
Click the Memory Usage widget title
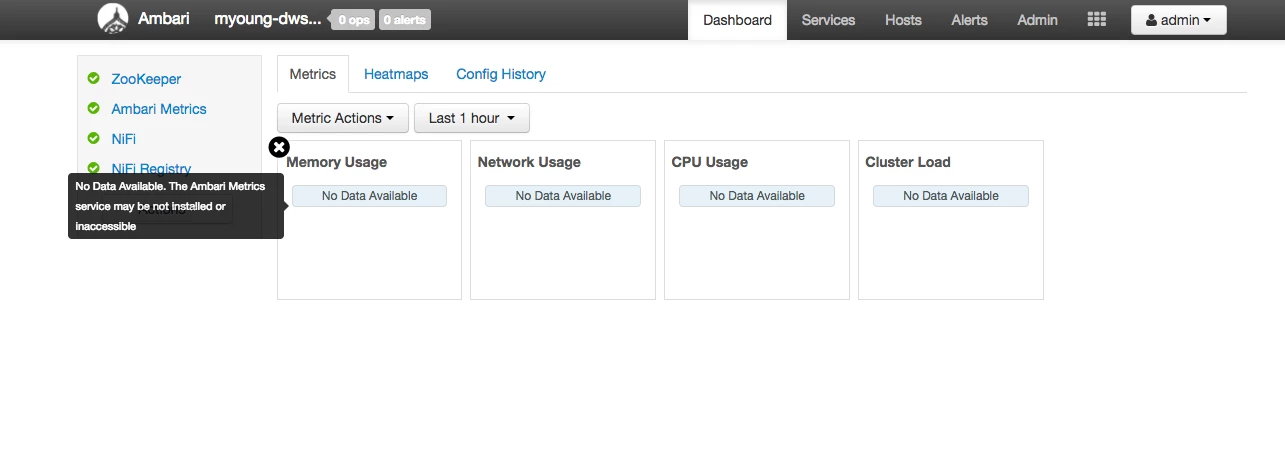[x=336, y=162]
